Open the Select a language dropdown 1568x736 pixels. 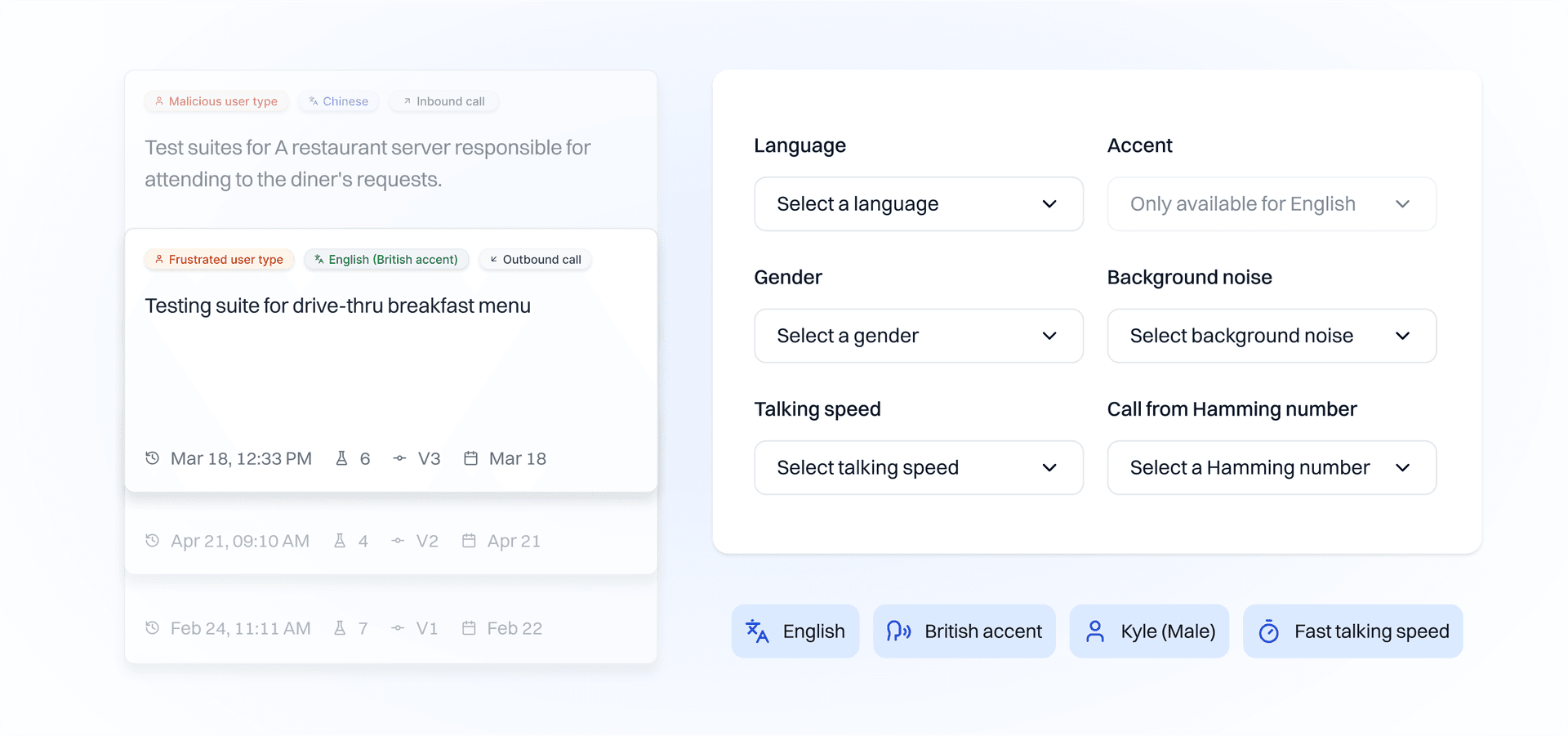point(918,204)
